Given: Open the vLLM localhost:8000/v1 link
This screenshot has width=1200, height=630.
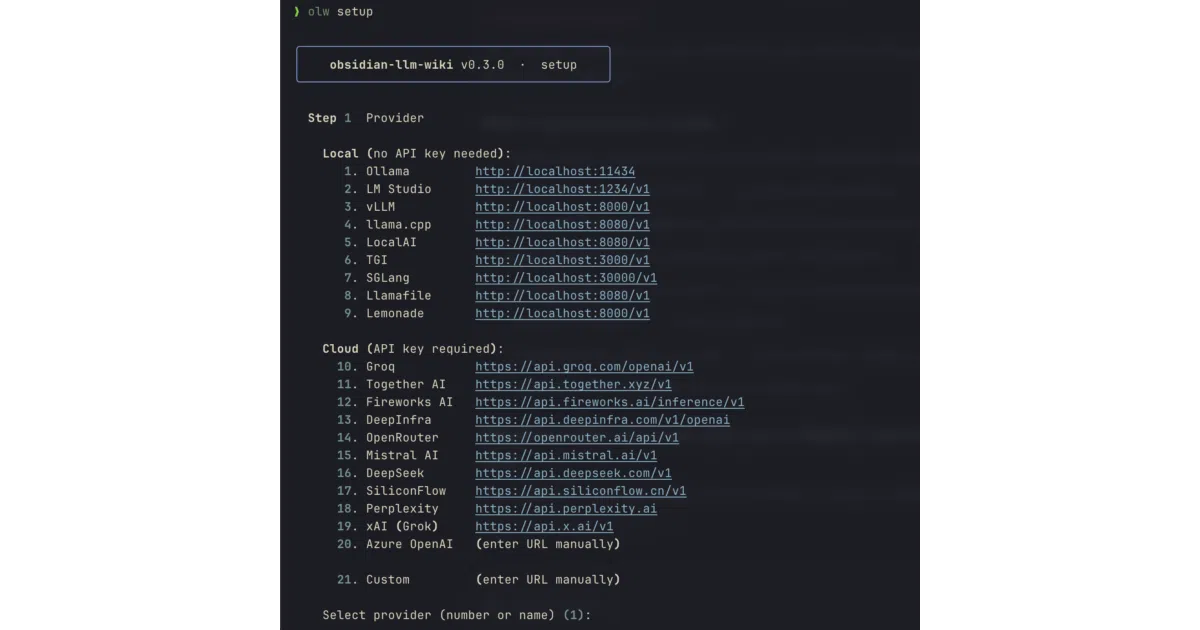Looking at the screenshot, I should coord(562,207).
